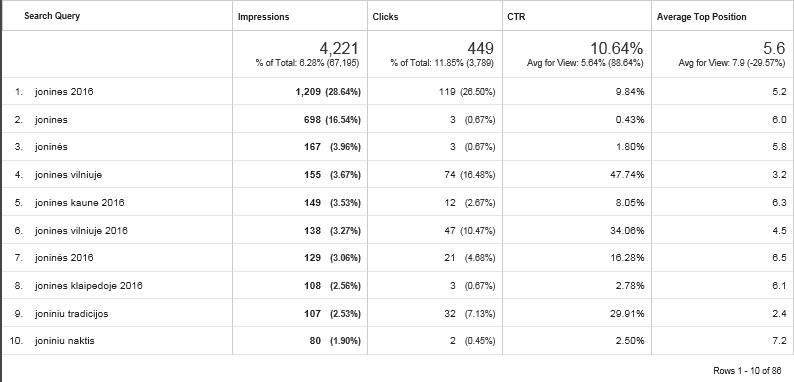
Task: Open 'joniniu tradicijos' search query
Action: point(71,314)
